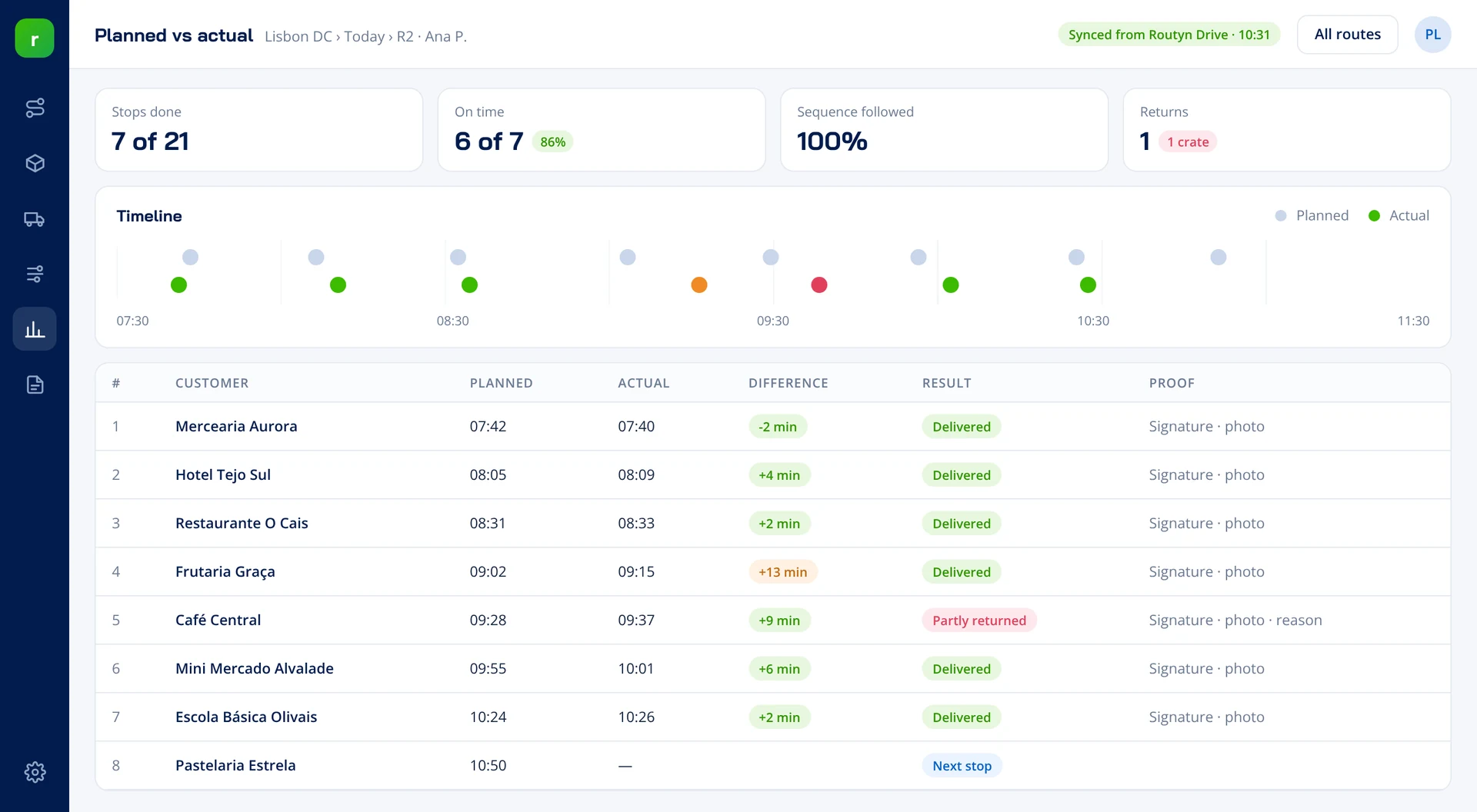Click the last planned marker before 11:30

point(1218,257)
